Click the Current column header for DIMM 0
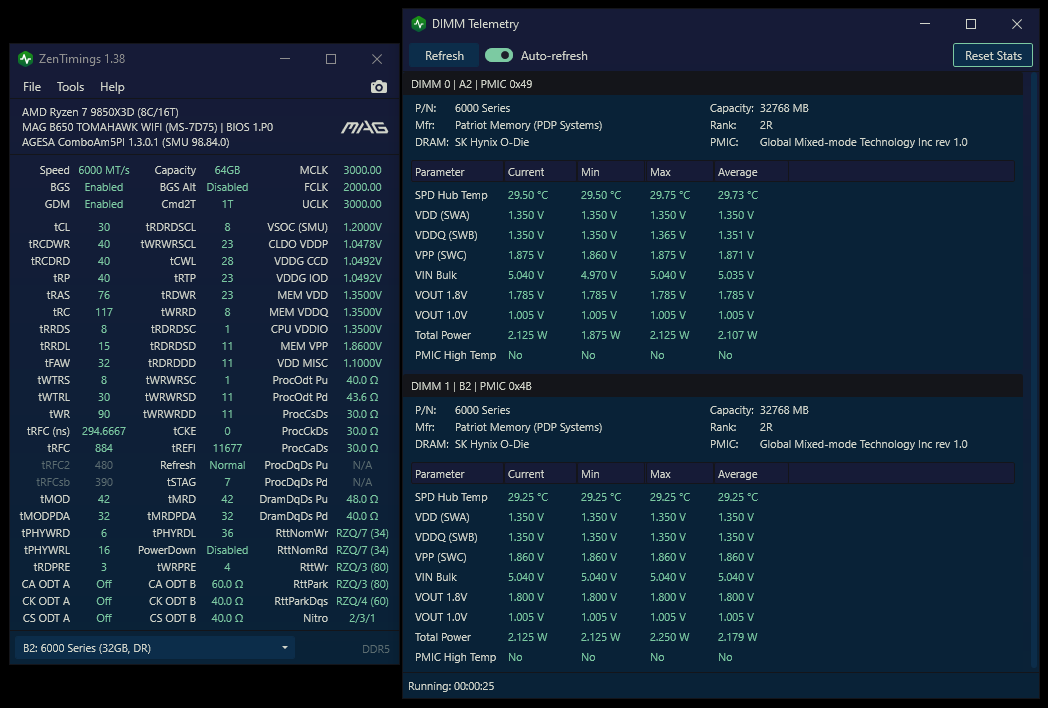Viewport: 1048px width, 708px height. [540, 172]
